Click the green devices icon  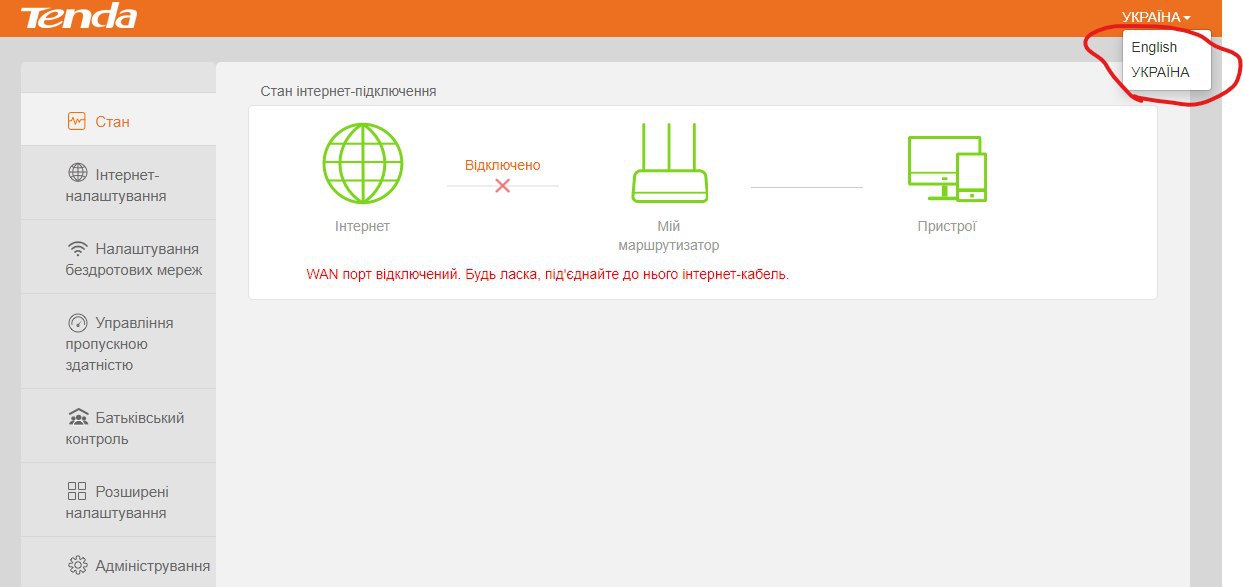pyautogui.click(x=947, y=168)
